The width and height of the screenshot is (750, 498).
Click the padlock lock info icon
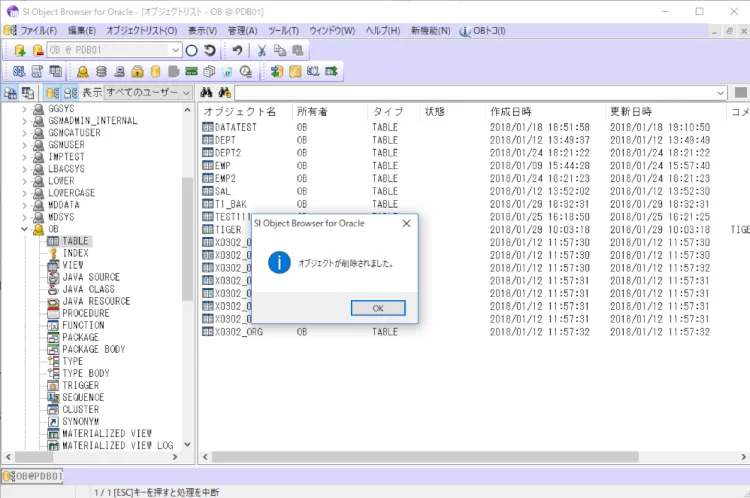pos(137,72)
